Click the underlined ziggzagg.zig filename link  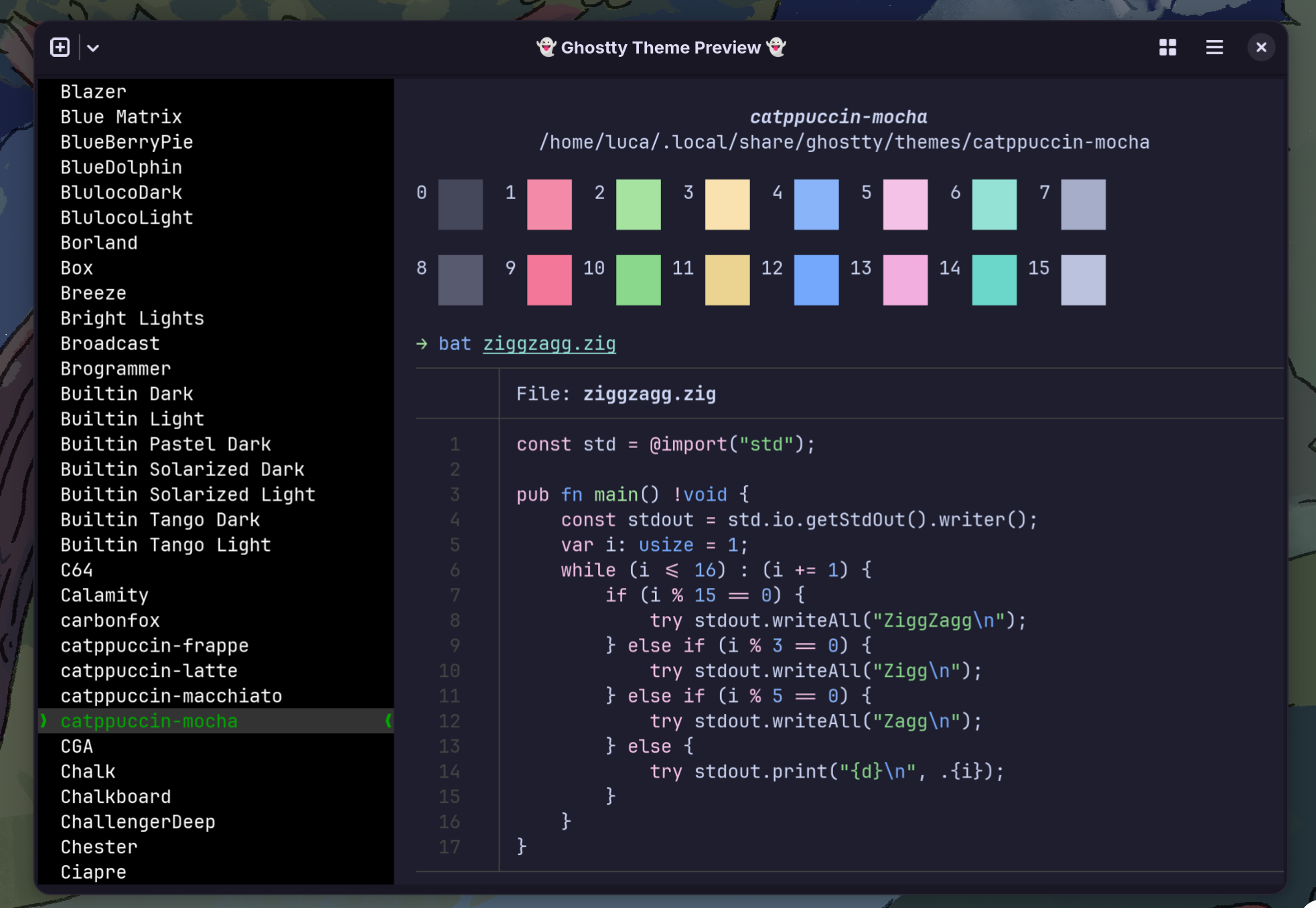click(x=549, y=344)
